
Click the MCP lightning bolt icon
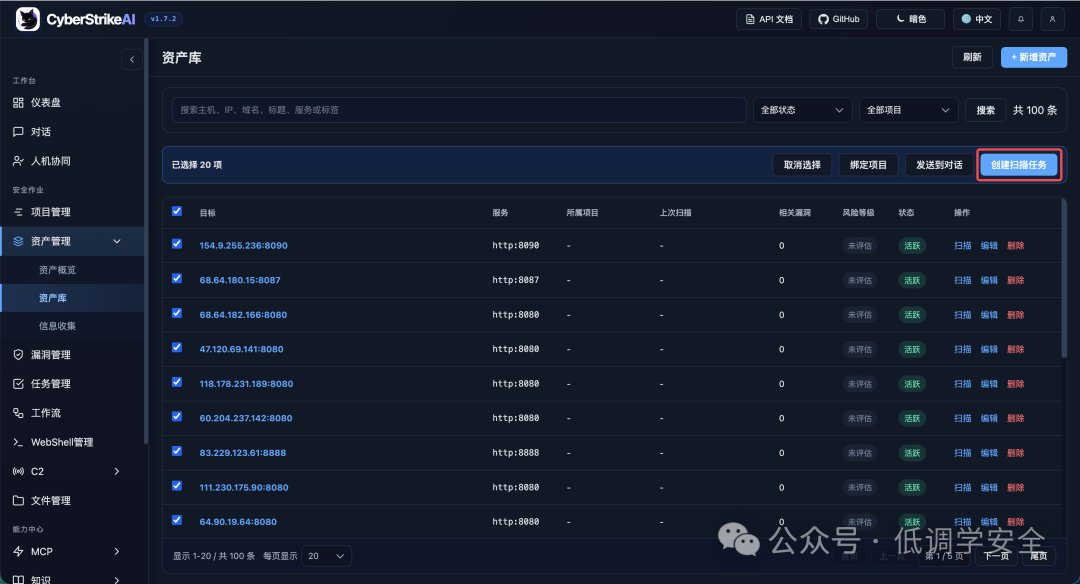(x=19, y=552)
